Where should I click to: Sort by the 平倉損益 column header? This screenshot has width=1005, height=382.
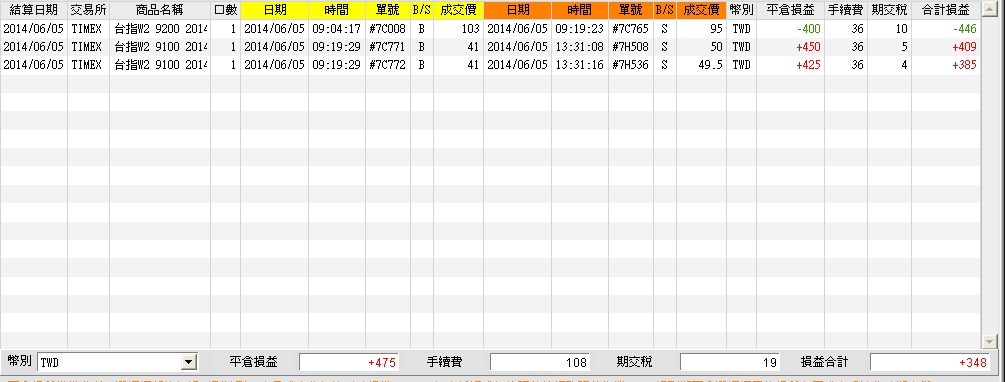tap(790, 10)
